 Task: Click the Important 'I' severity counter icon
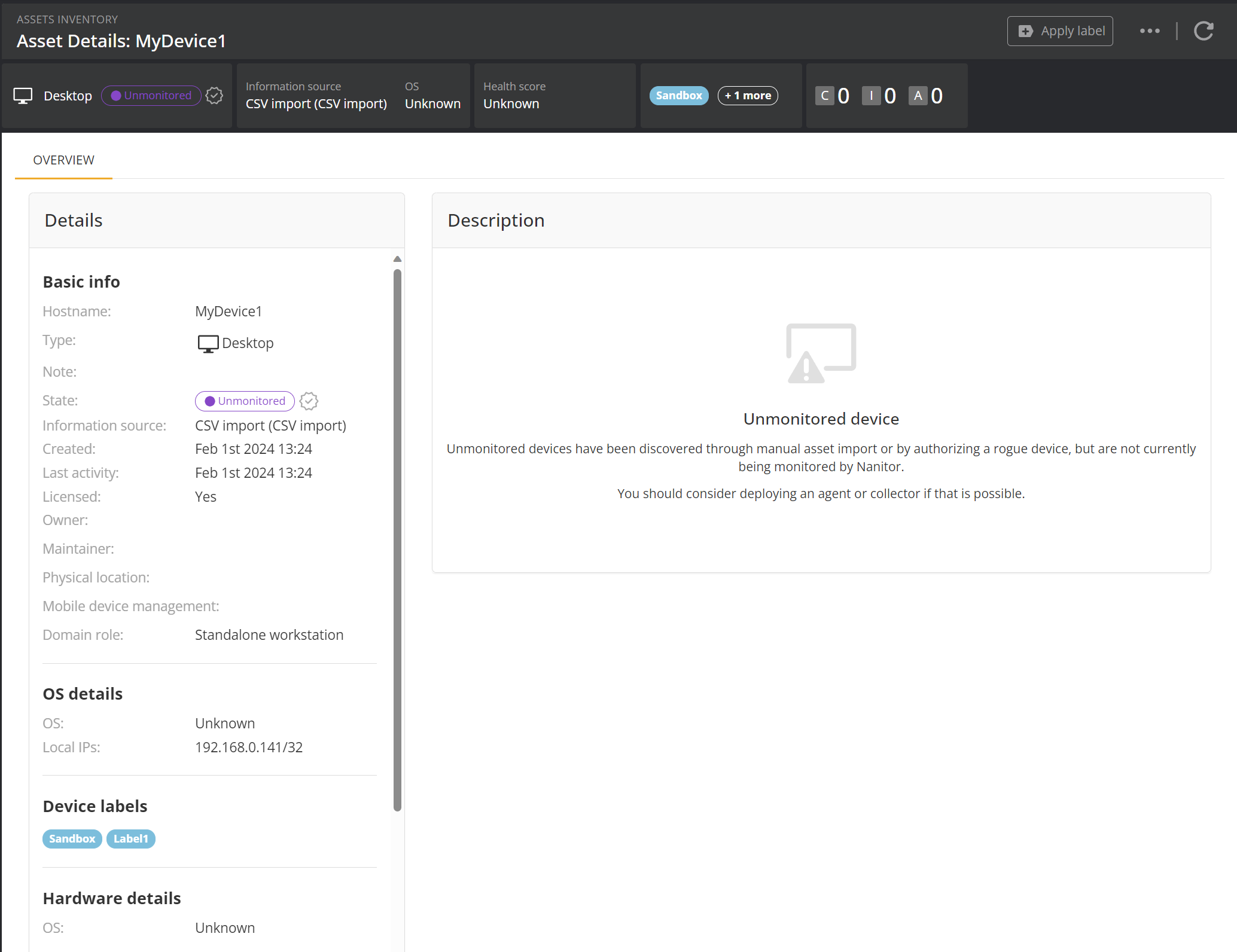click(x=871, y=96)
